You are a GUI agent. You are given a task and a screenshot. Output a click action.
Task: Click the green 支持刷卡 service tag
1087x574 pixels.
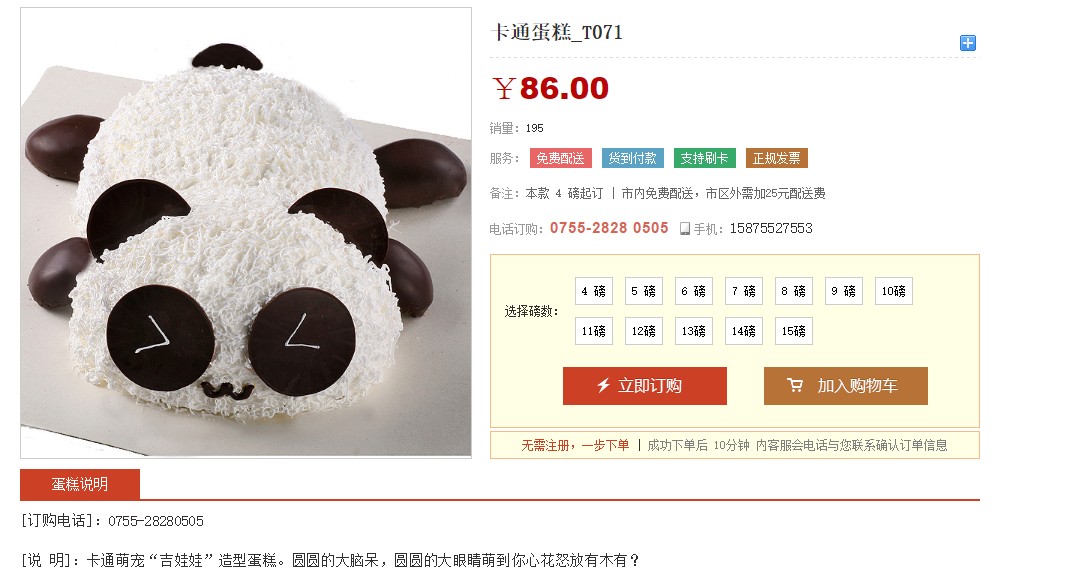pyautogui.click(x=705, y=158)
